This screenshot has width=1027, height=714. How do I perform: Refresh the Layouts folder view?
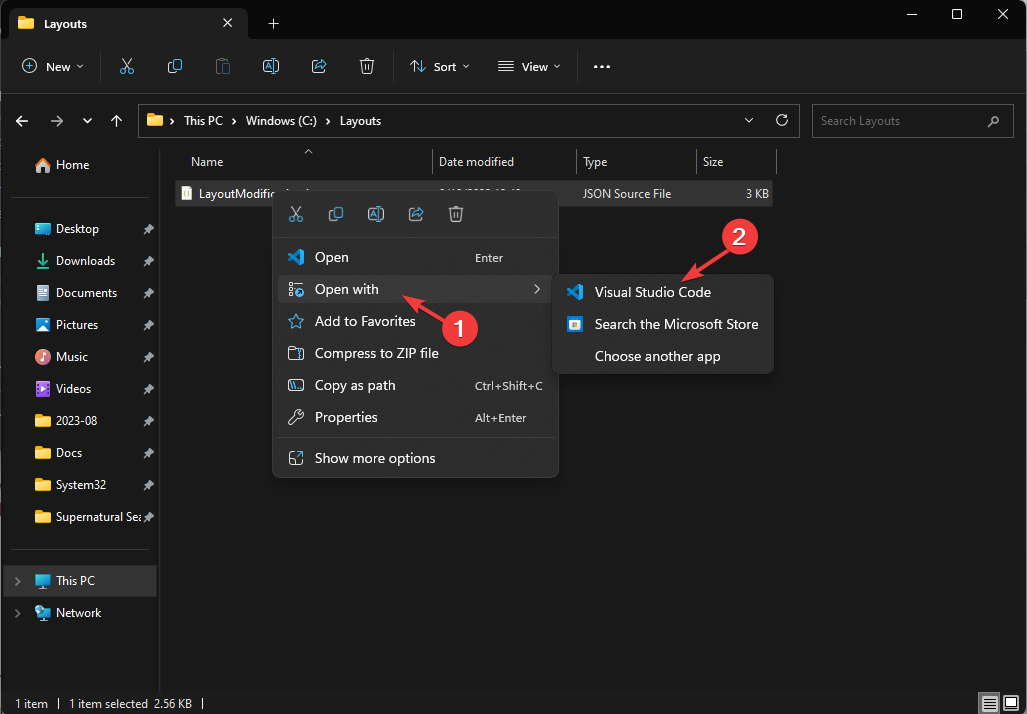[x=782, y=121]
